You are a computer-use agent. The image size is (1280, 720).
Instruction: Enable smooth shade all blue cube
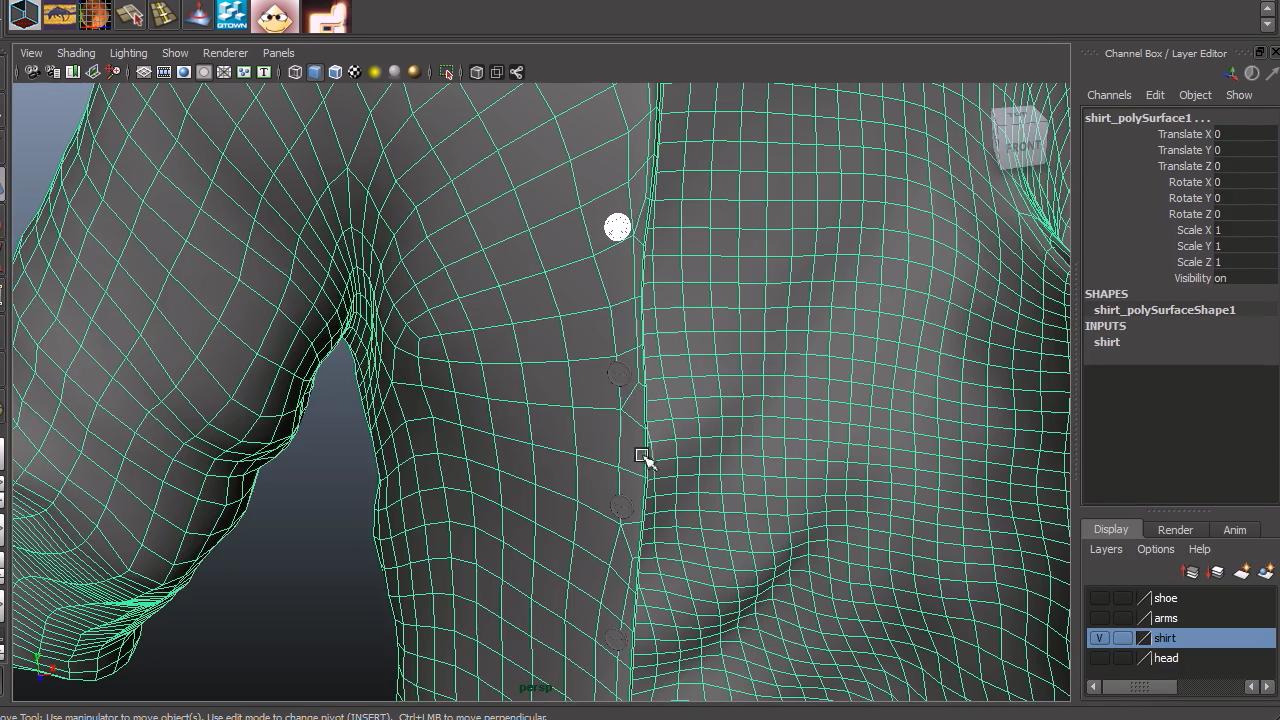point(315,72)
